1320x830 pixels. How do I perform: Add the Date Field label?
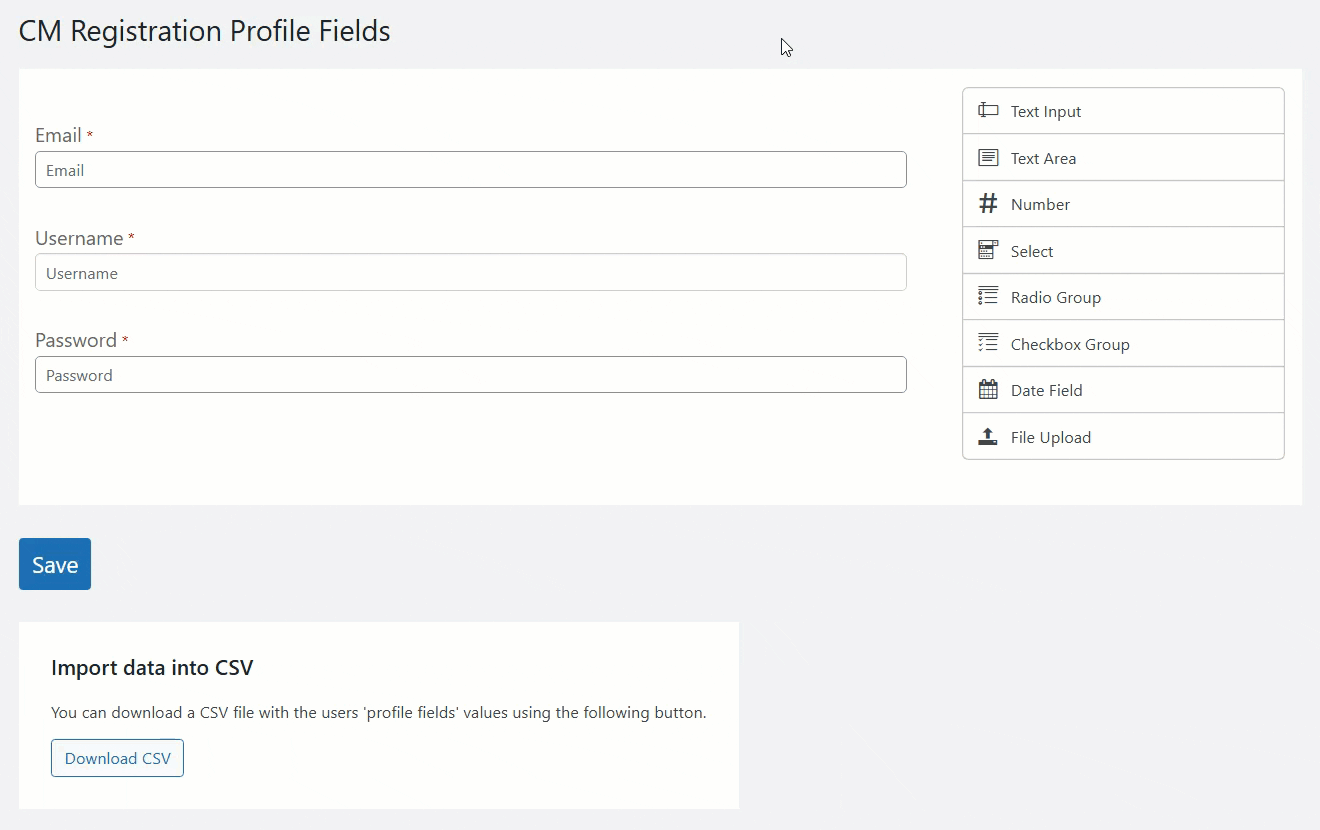[1046, 391]
